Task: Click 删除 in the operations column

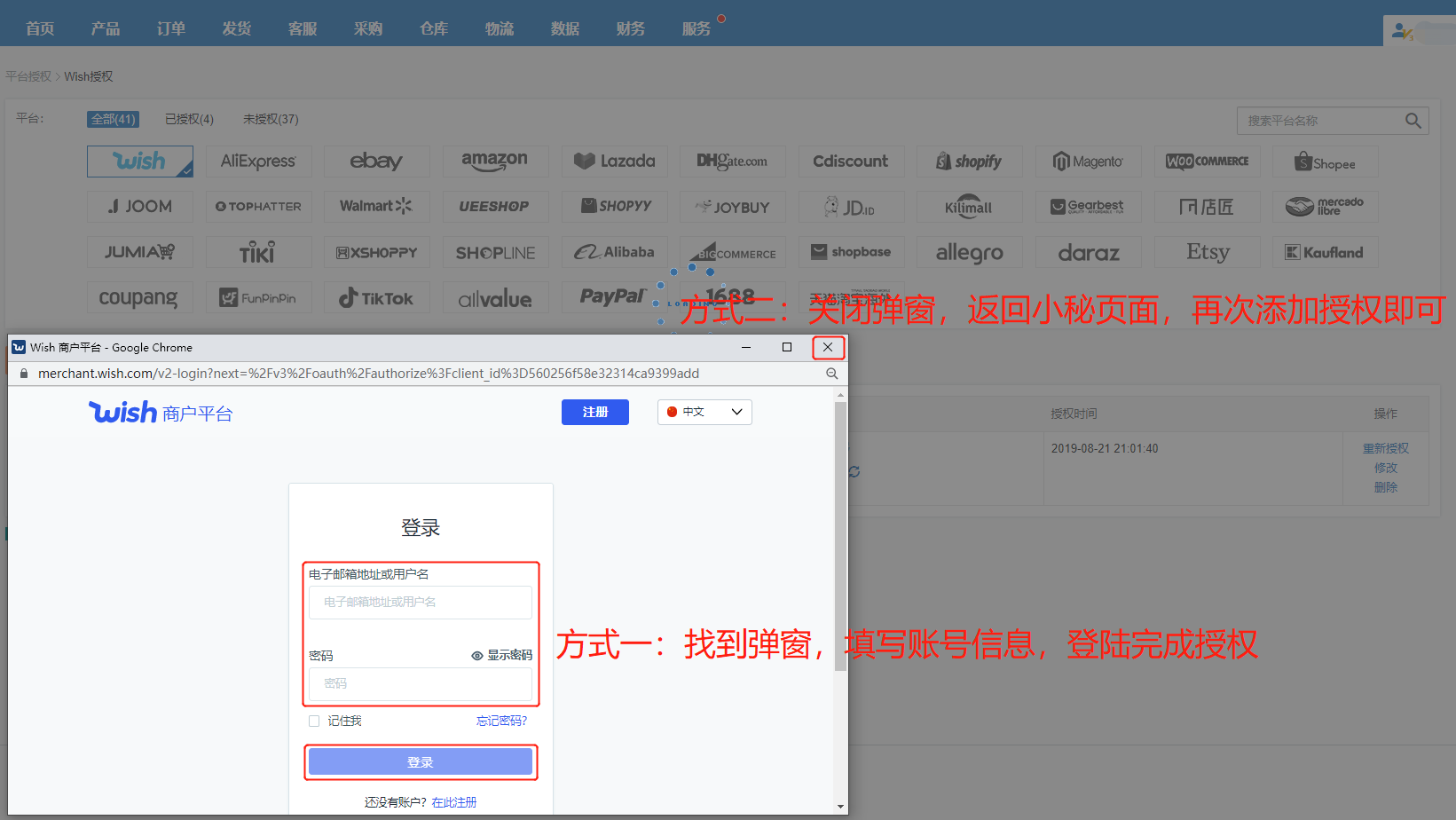Action: [x=1386, y=487]
